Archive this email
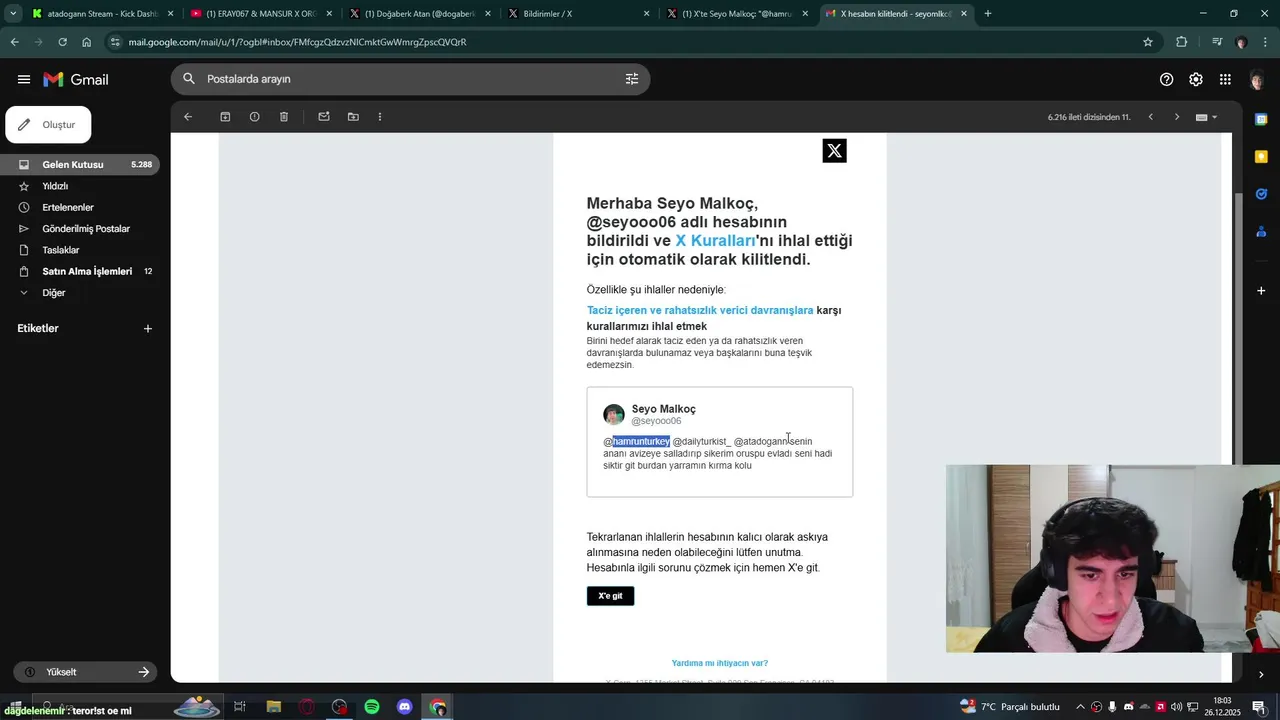Screen dimensions: 1280x720 [225, 117]
